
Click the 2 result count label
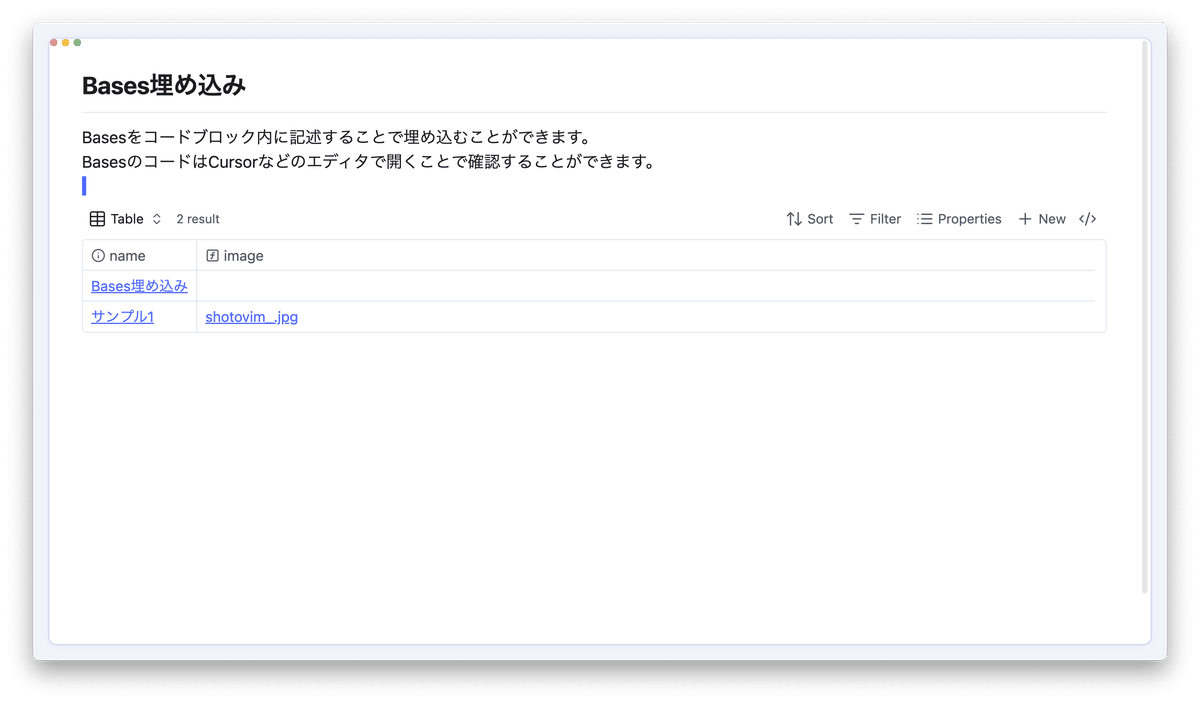(x=197, y=218)
